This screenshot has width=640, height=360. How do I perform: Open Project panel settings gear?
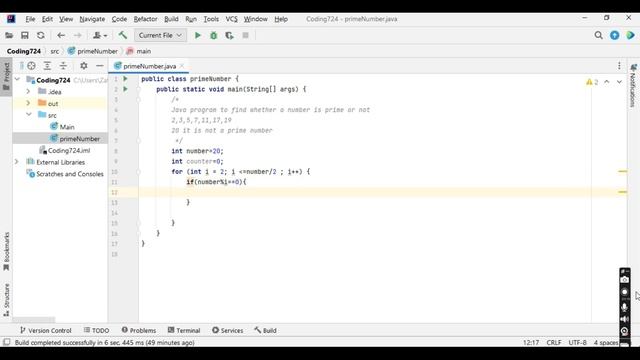pyautogui.click(x=84, y=66)
